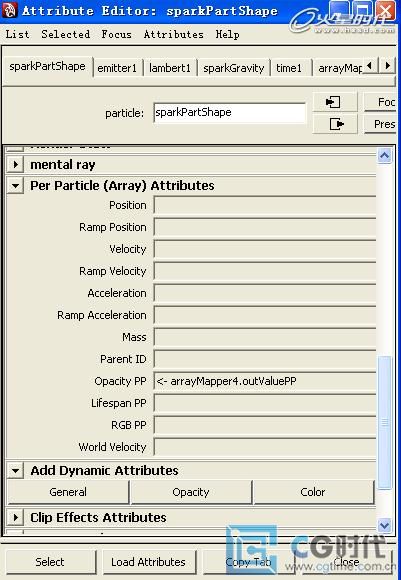Screen dimensions: 401x580
Task: Click the Presets button
Action: click(380, 124)
